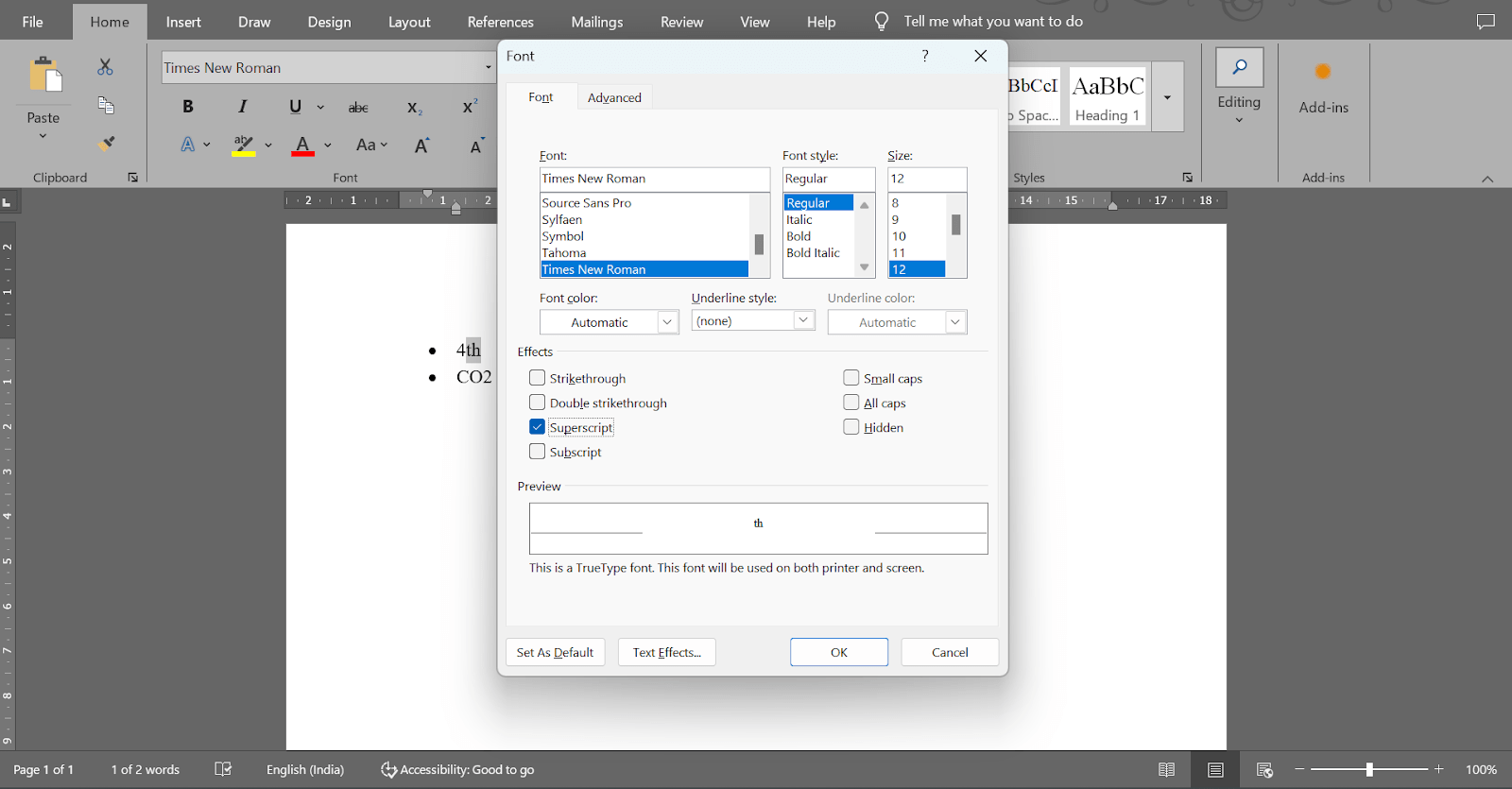
Task: Select Bold Italic in Font style list
Action: pos(813,253)
